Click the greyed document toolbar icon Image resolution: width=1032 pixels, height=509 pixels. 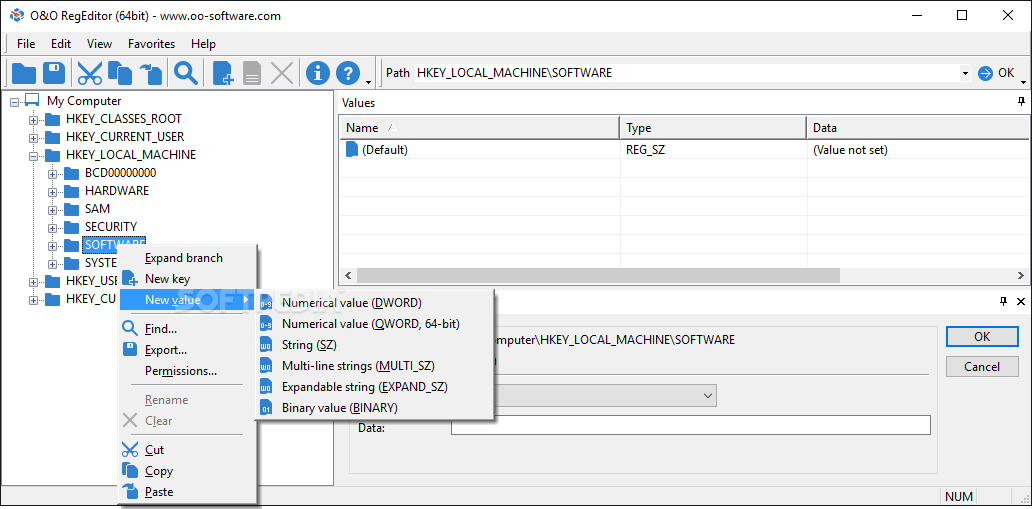pyautogui.click(x=252, y=73)
